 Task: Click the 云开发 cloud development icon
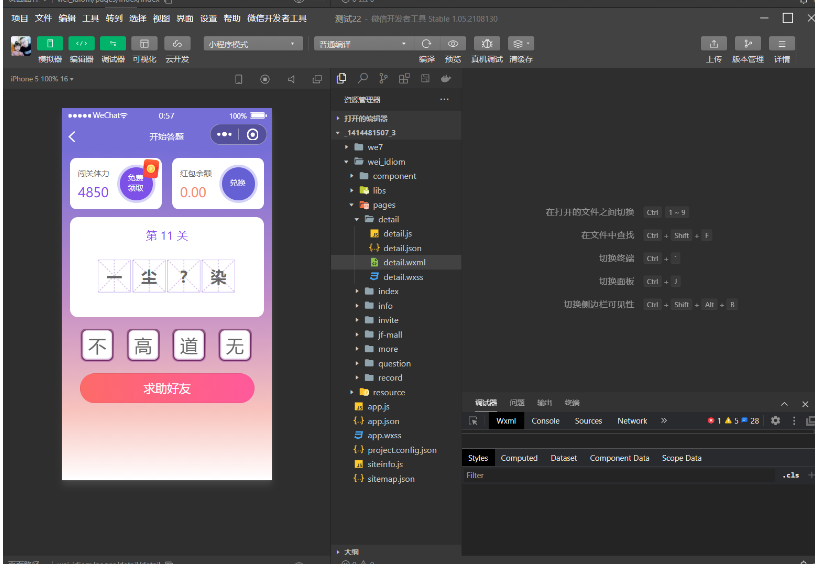[177, 44]
